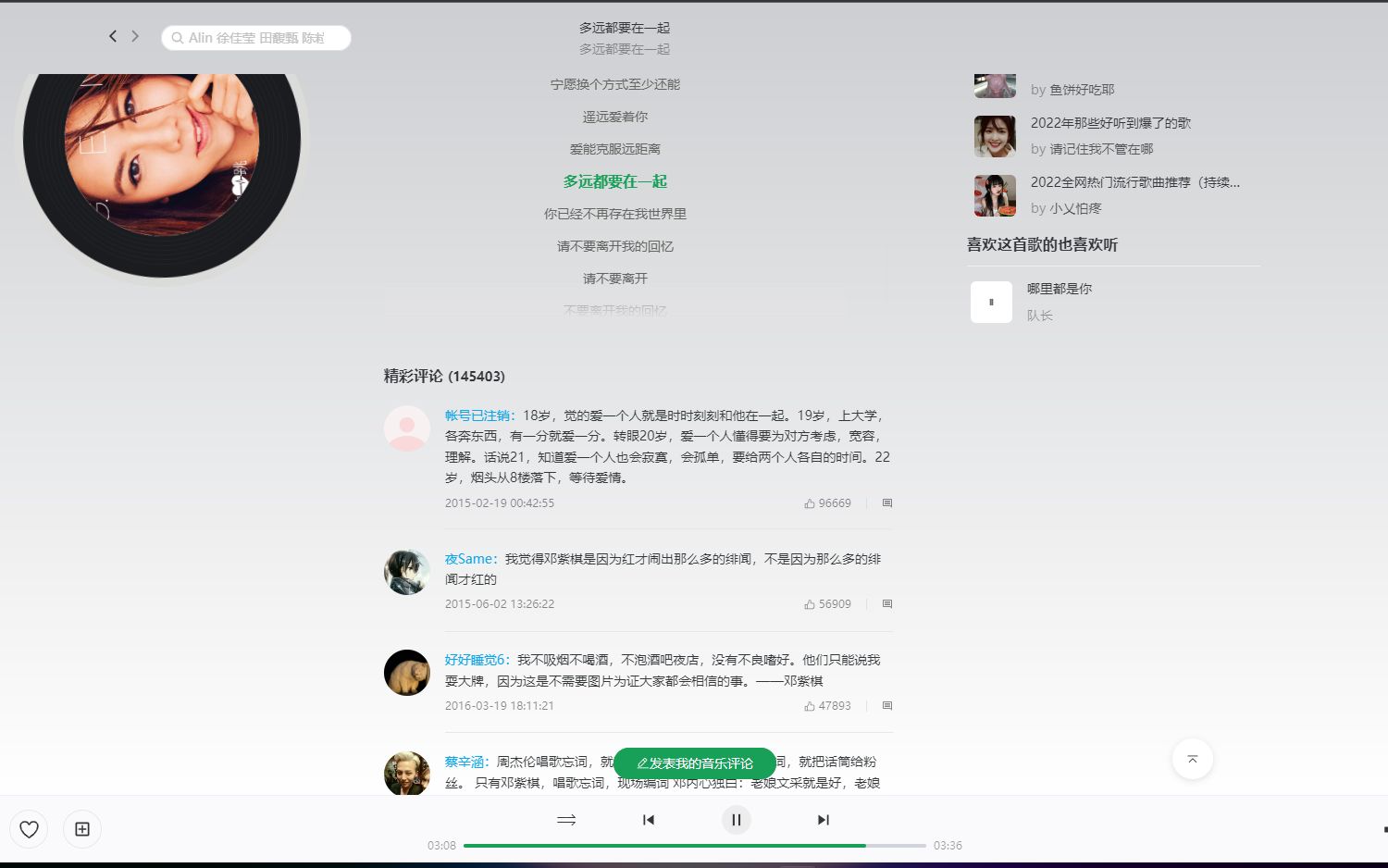Click avatar of user 好好睡觉6
The image size is (1388, 868).
point(407,673)
